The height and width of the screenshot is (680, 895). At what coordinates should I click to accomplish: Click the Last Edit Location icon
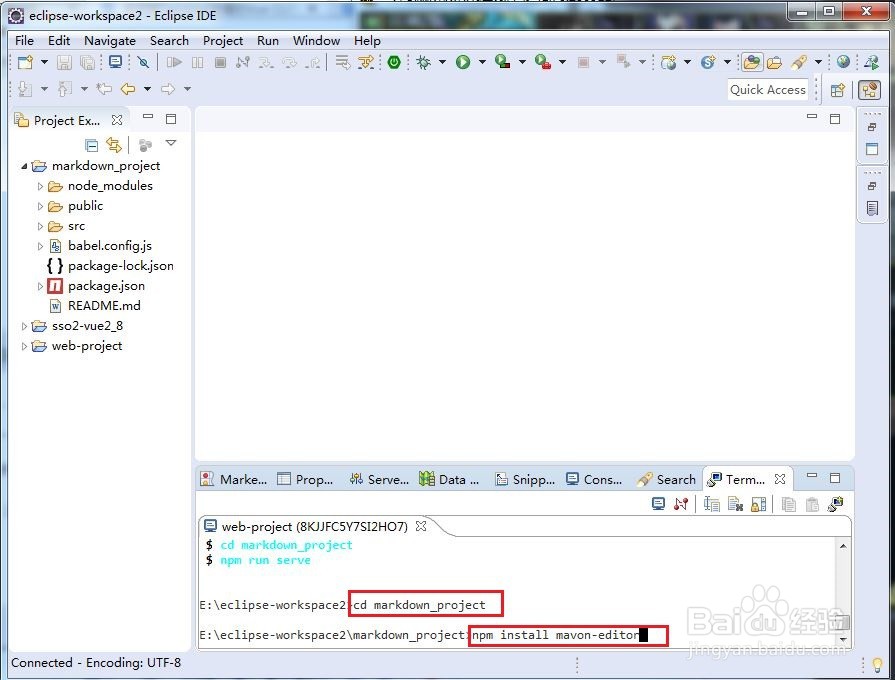pos(104,88)
